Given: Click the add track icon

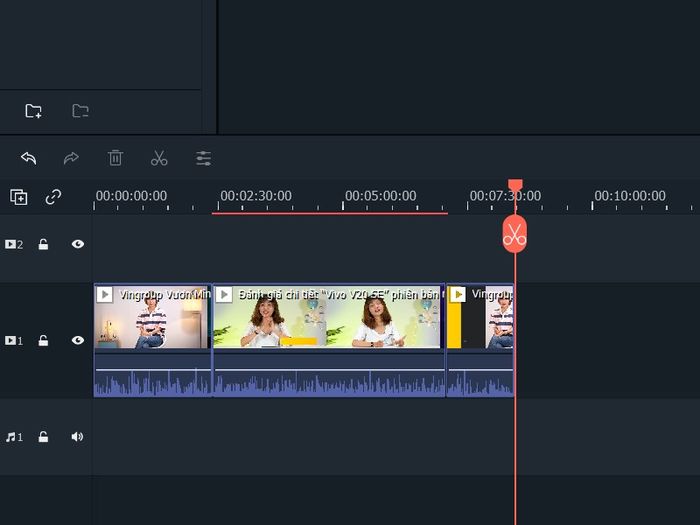Looking at the screenshot, I should [19, 196].
